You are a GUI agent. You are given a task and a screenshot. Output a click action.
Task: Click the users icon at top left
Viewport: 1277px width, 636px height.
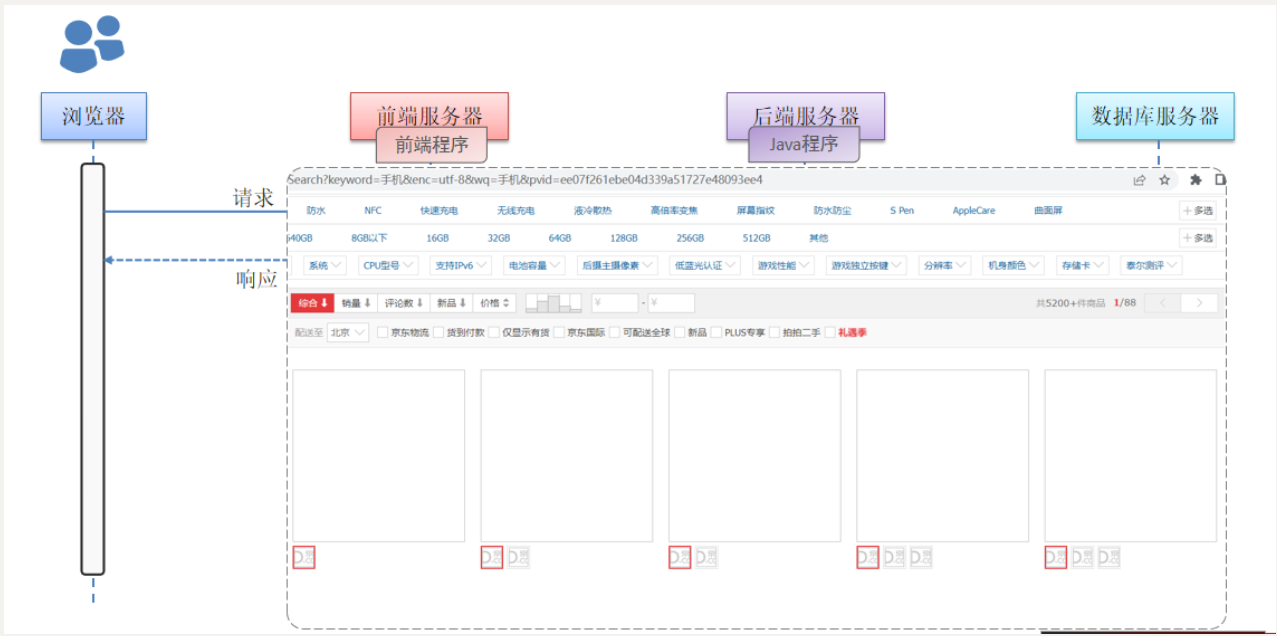click(x=92, y=44)
